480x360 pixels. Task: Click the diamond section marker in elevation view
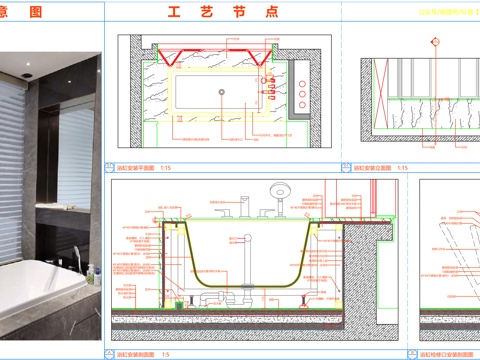click(435, 42)
